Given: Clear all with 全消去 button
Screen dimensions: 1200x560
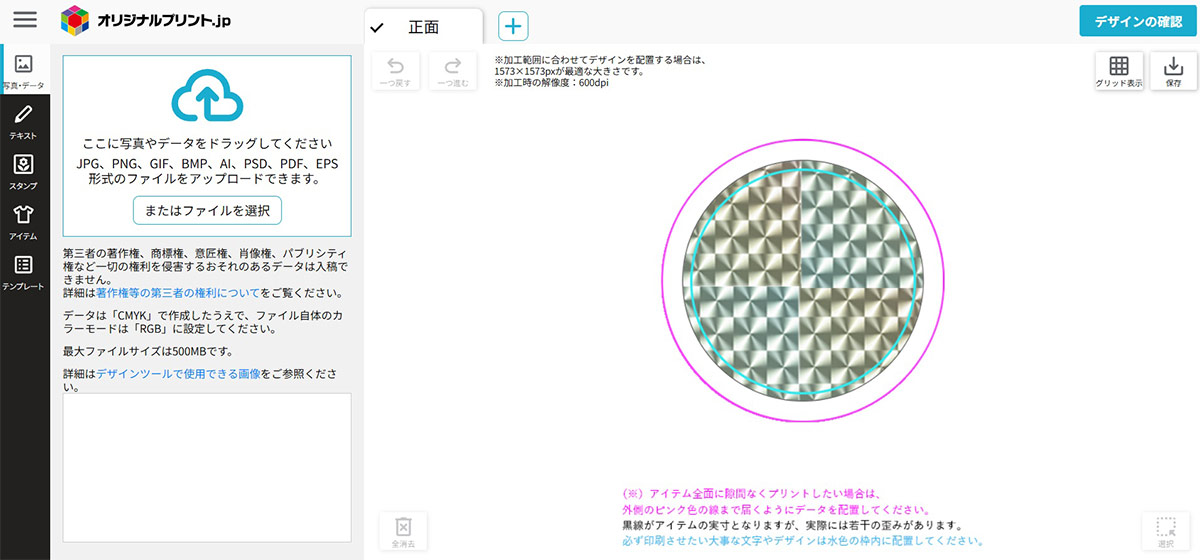Looking at the screenshot, I should (x=403, y=532).
